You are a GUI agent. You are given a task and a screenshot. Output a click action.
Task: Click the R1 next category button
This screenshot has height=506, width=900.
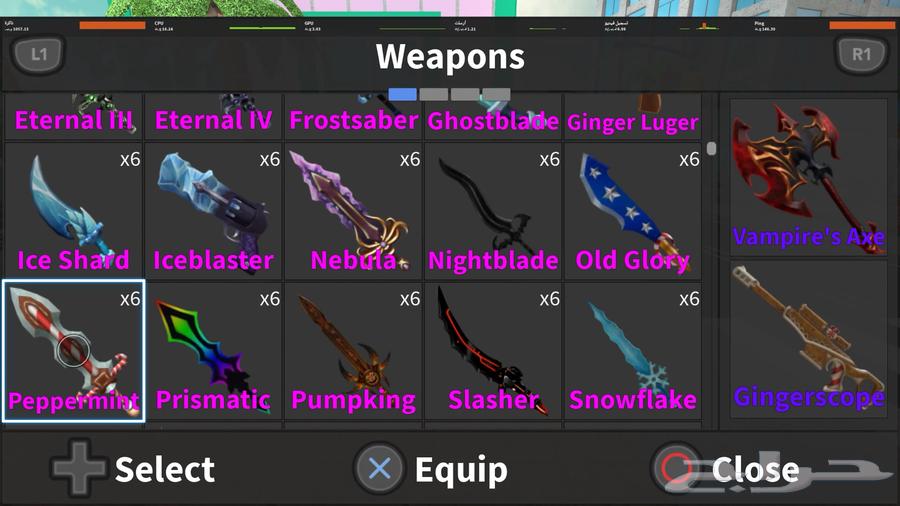861,55
